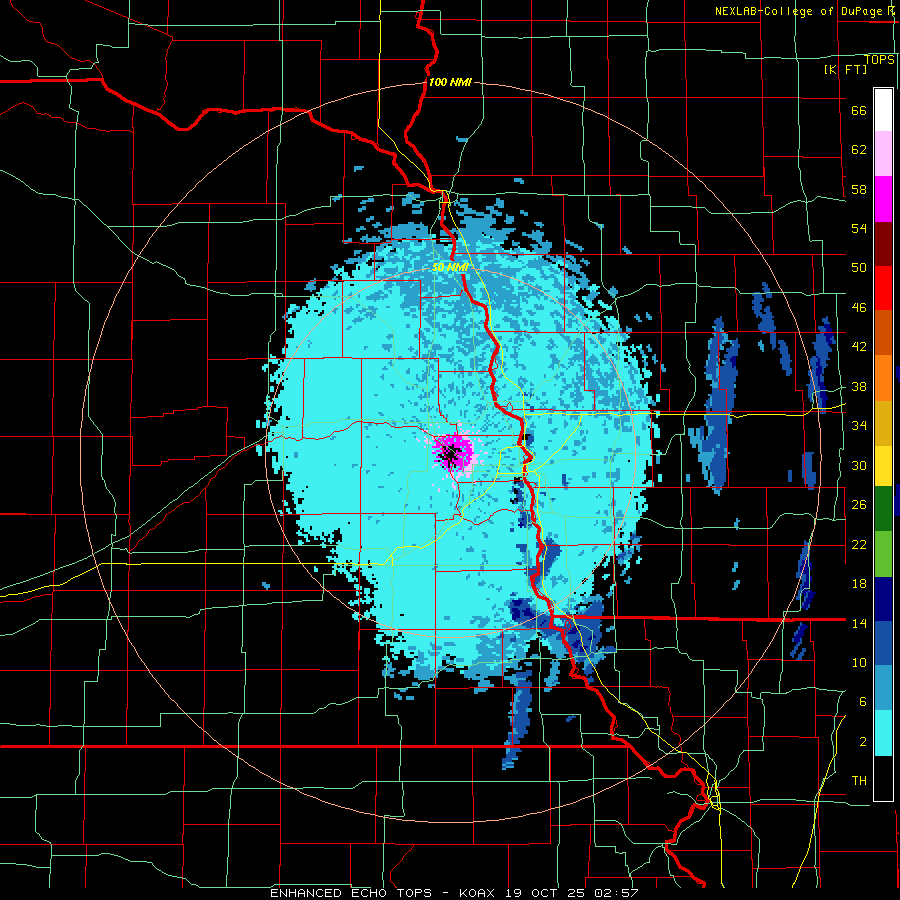Click the bright red 50 kft legend swatch
The width and height of the screenshot is (900, 900).
tap(883, 288)
